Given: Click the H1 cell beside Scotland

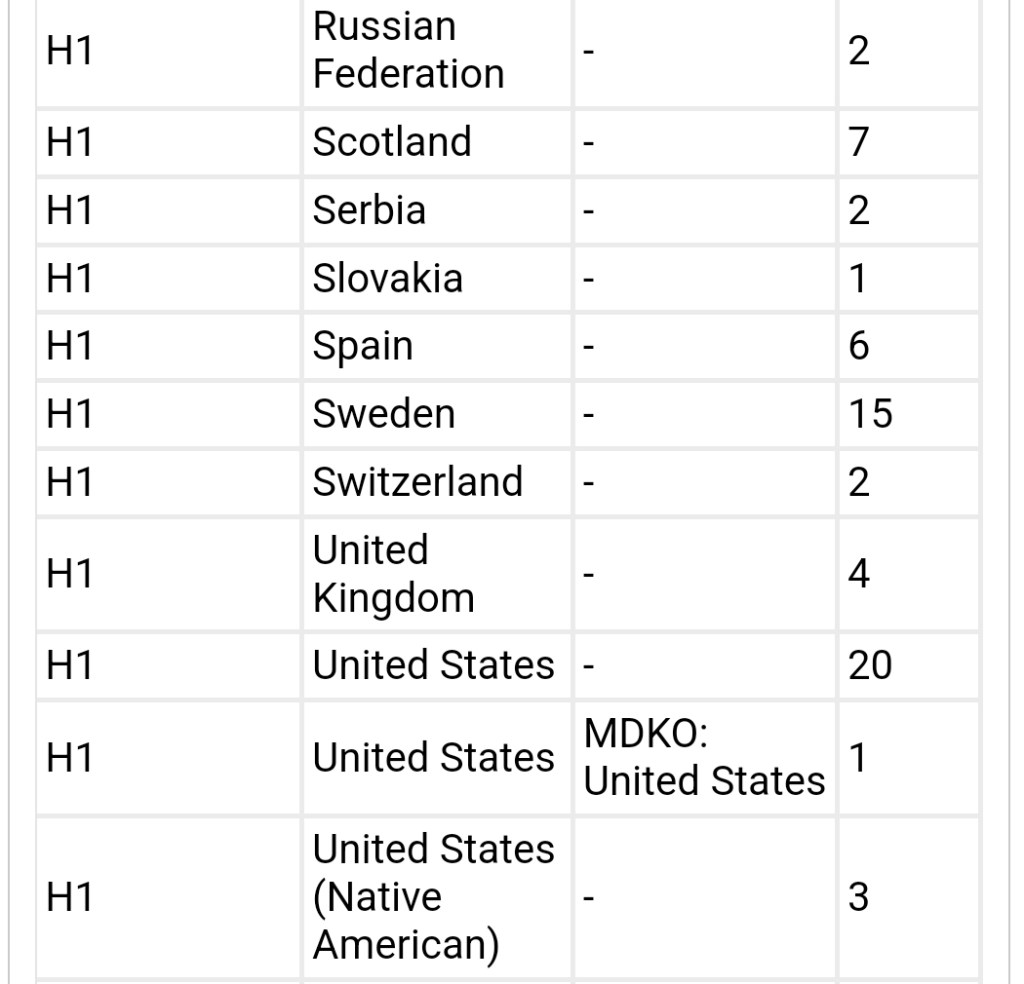Looking at the screenshot, I should pos(70,142).
